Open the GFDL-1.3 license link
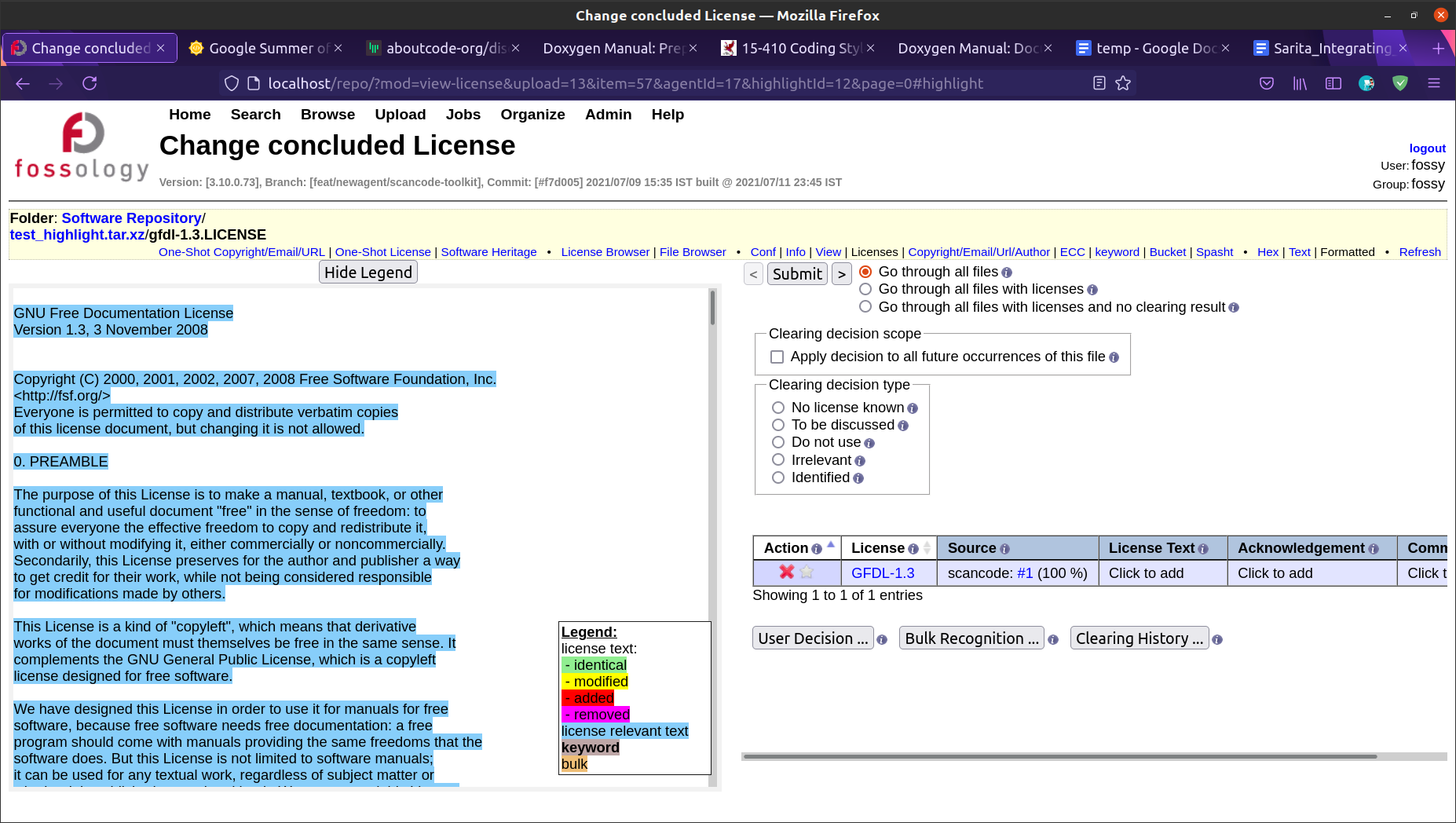The height and width of the screenshot is (823, 1456). [883, 573]
